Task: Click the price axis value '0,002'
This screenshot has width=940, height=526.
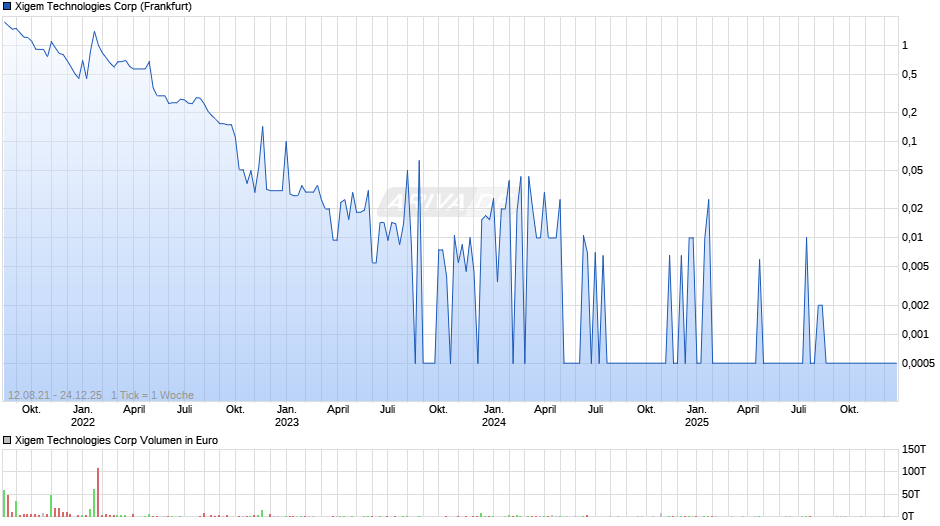Action: click(915, 305)
